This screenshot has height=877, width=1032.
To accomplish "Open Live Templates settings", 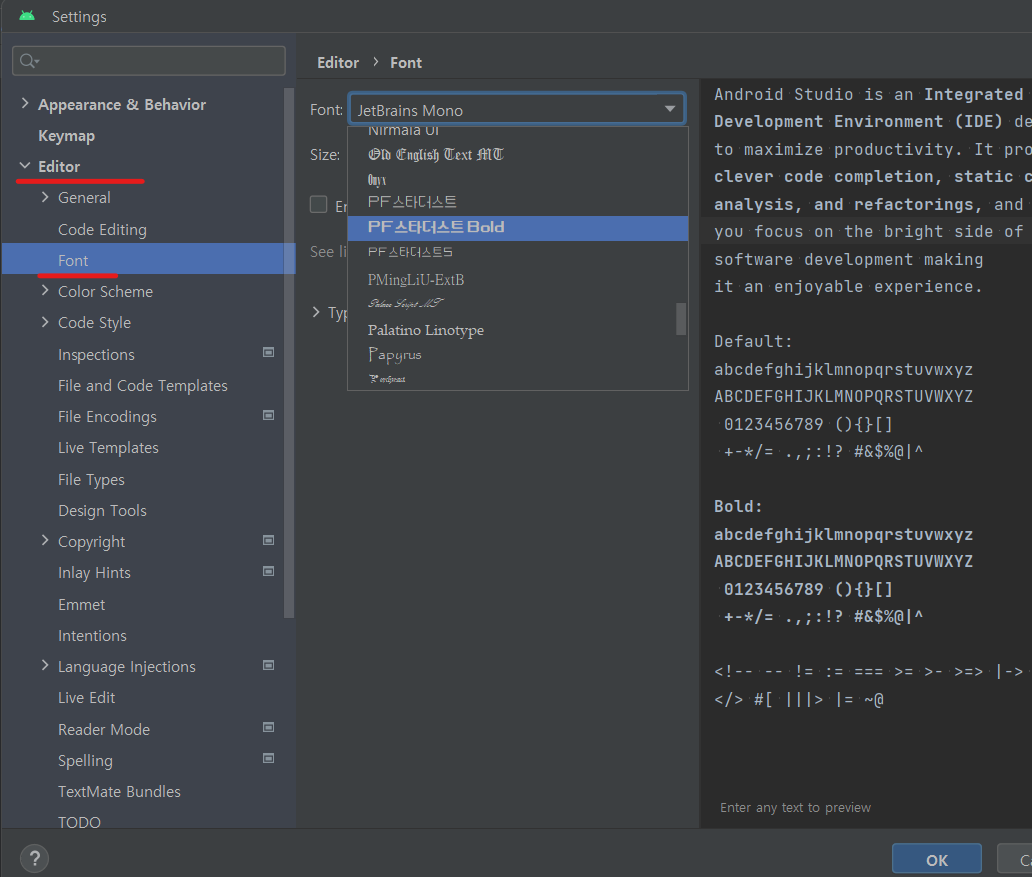I will point(108,448).
